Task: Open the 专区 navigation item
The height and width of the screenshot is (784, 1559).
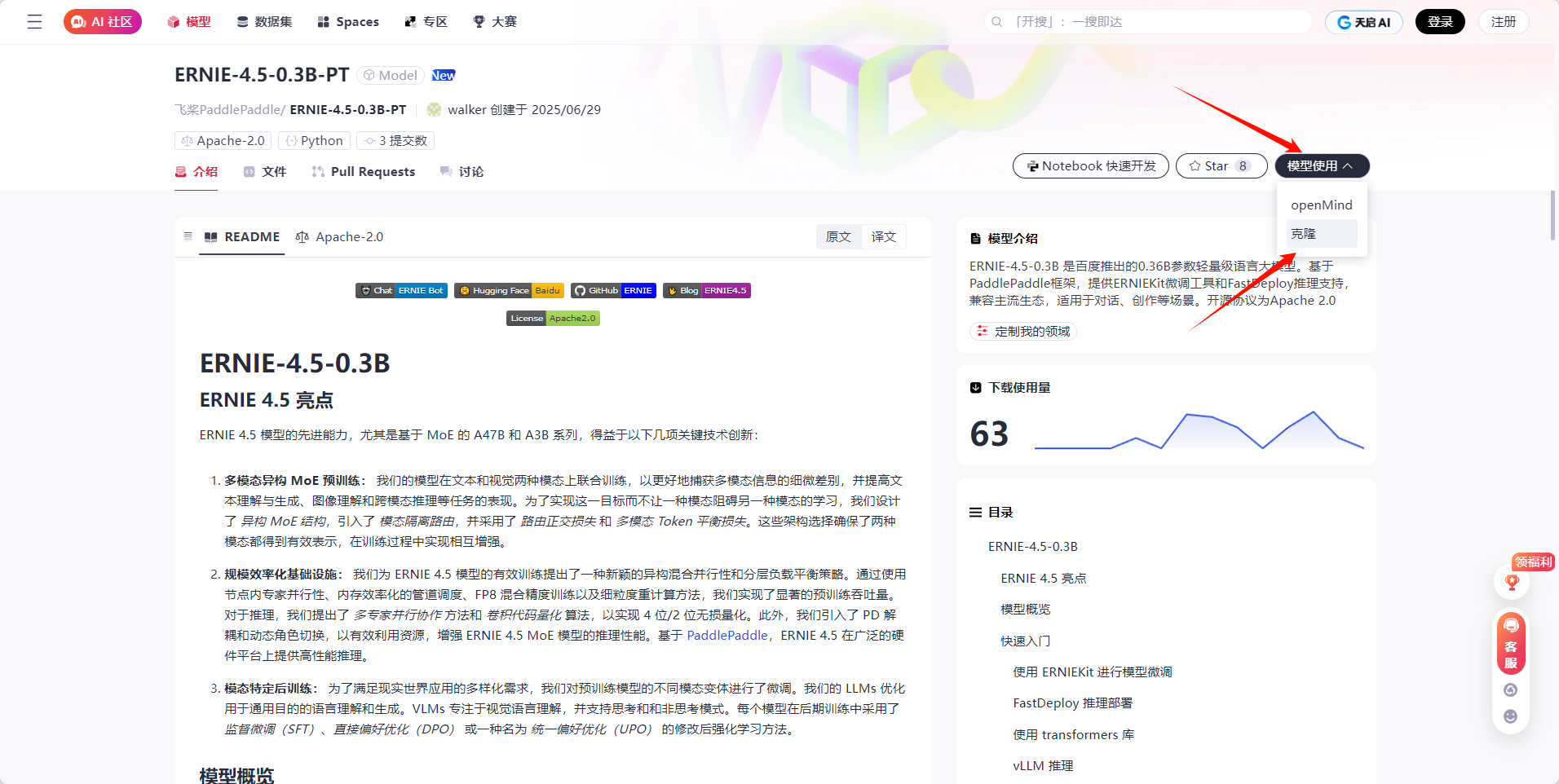Action: (426, 22)
